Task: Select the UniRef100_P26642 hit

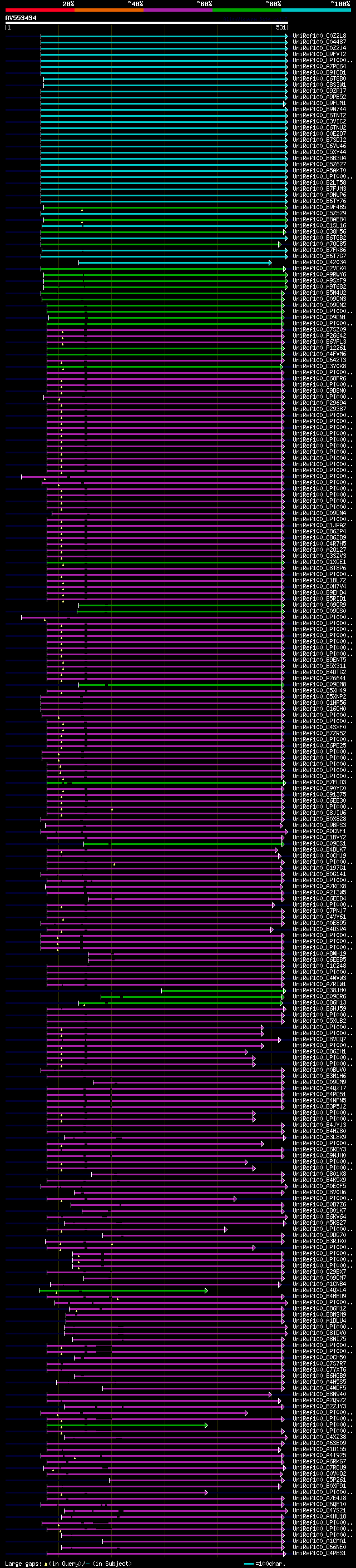Action: pyautogui.click(x=319, y=335)
